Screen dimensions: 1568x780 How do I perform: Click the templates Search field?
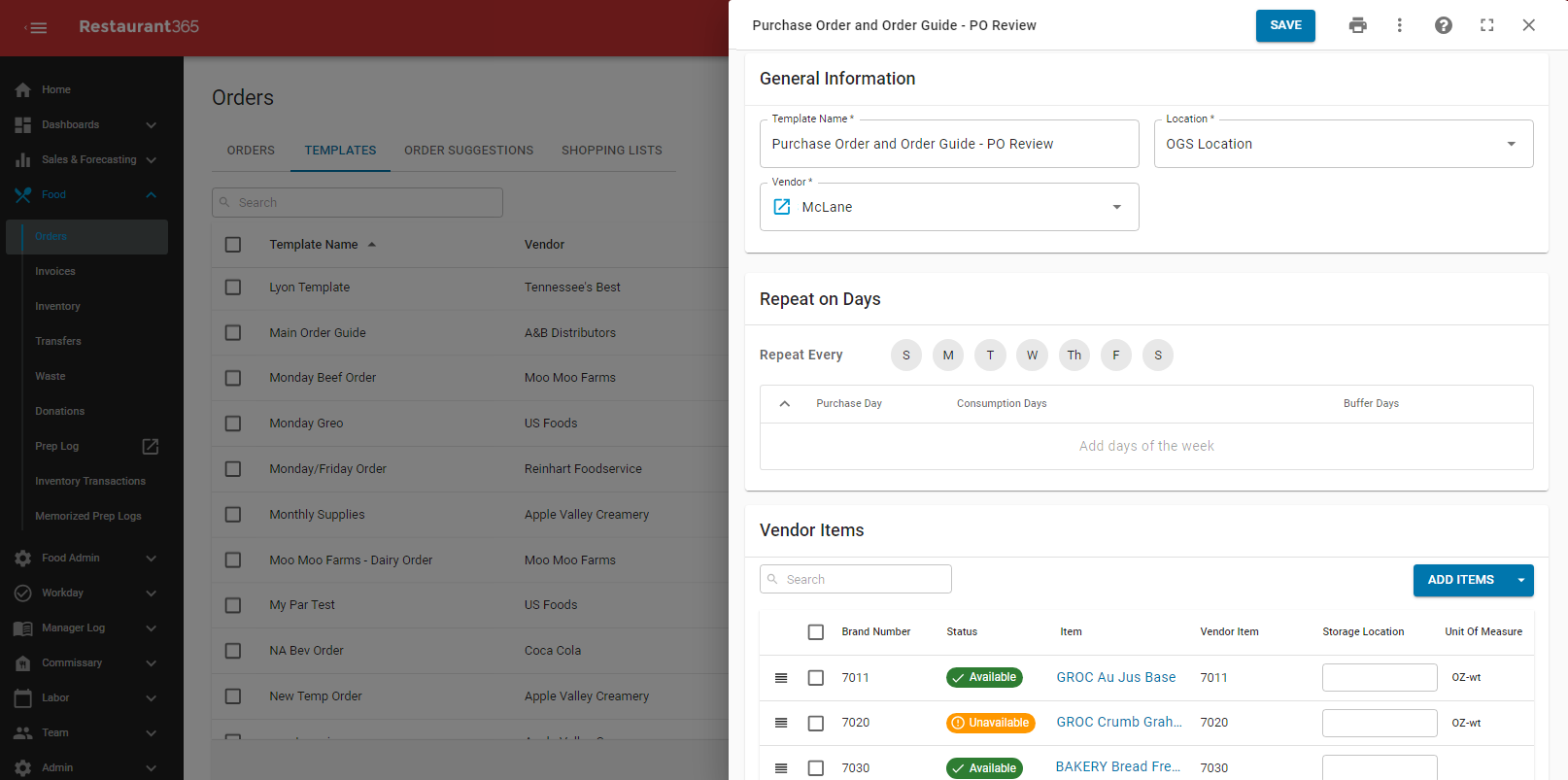coord(358,202)
